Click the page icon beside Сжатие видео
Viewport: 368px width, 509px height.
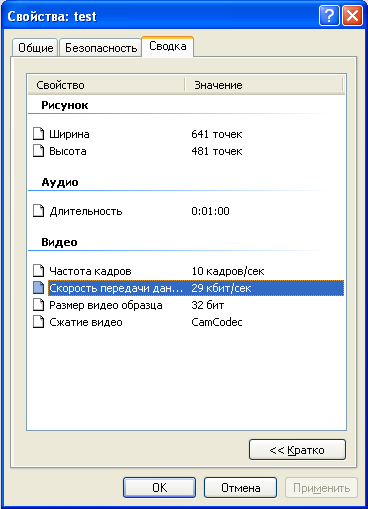(x=38, y=322)
